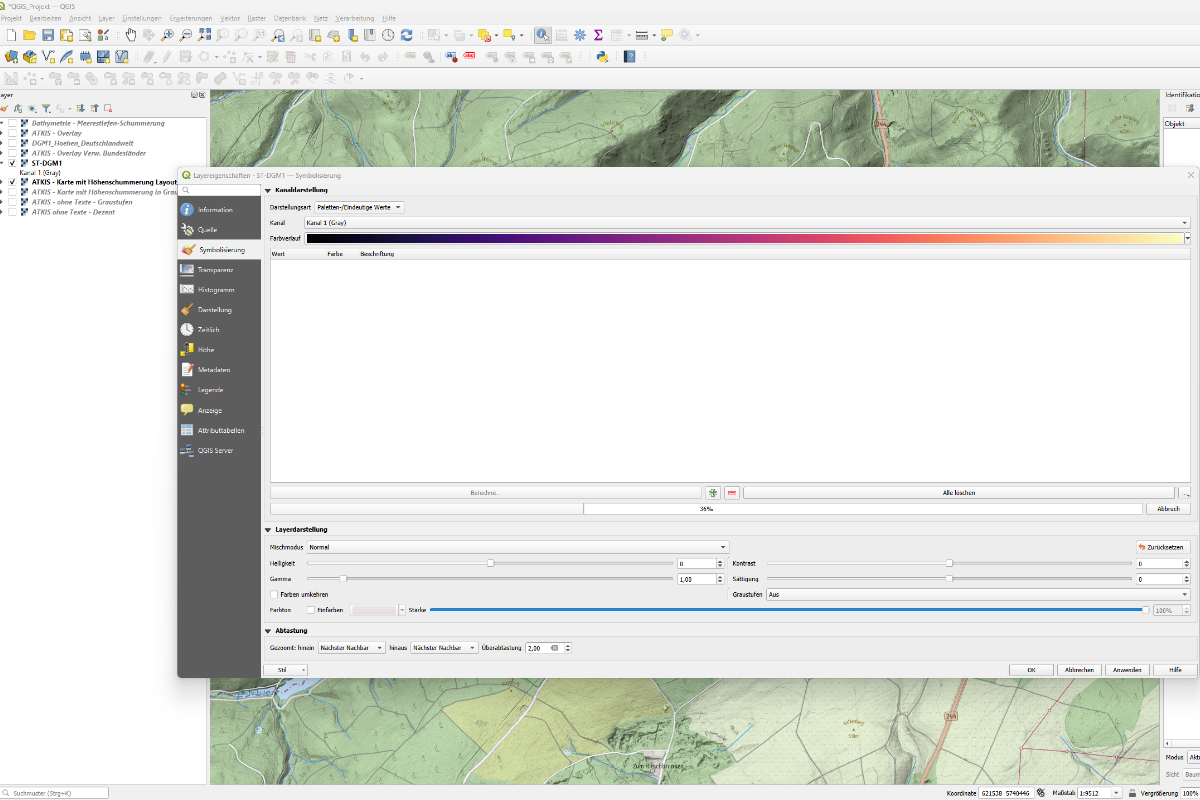The height and width of the screenshot is (800, 1200).
Task: Activate the Zoom In tool
Action: (x=167, y=34)
